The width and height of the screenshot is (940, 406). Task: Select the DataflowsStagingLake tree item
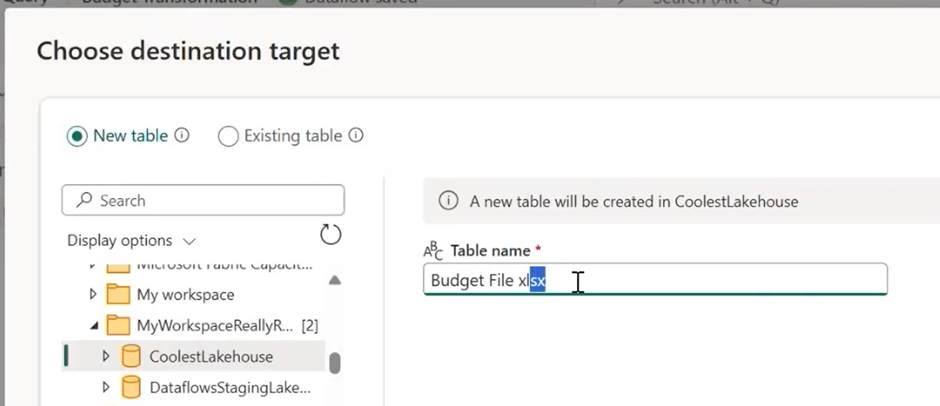[229, 387]
